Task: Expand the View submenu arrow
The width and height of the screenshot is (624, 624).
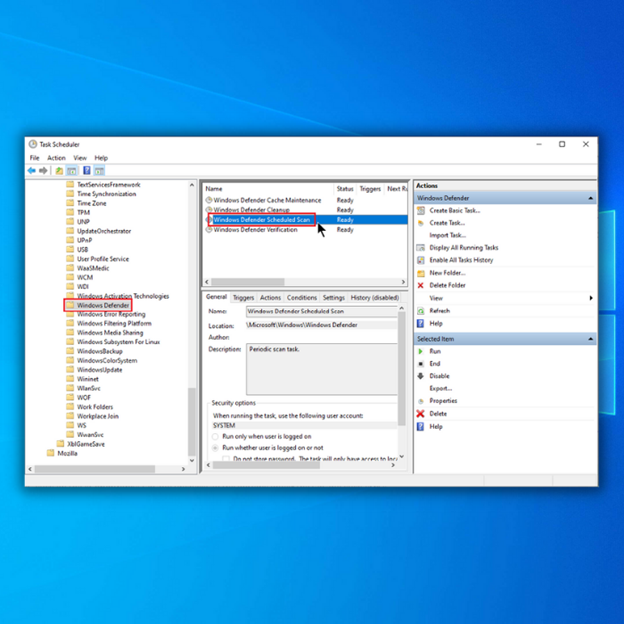Action: (591, 298)
